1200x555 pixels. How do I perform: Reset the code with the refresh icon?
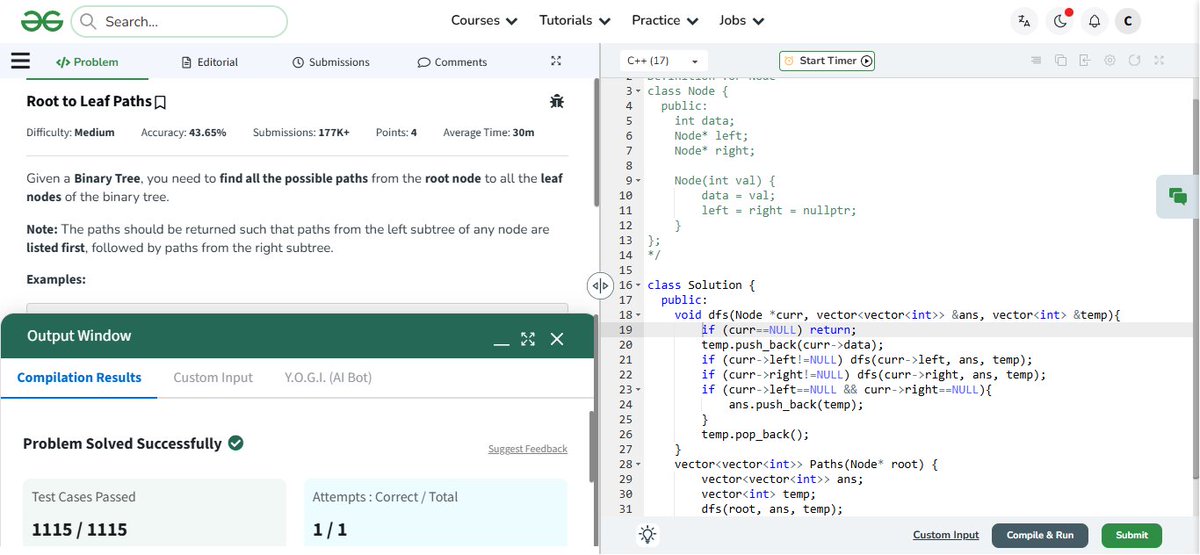coord(1134,60)
